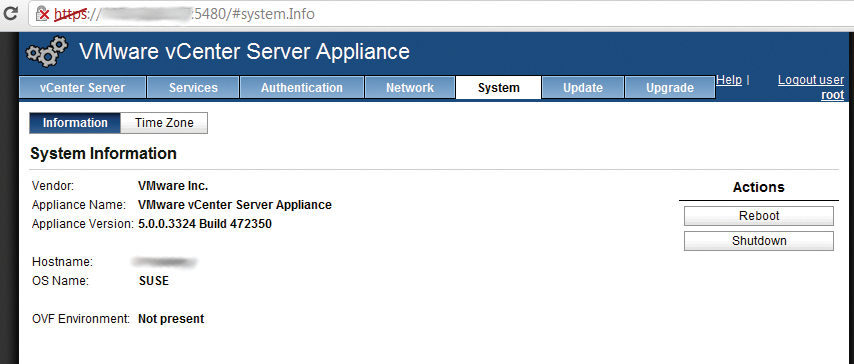Go to the Network tab

410,88
